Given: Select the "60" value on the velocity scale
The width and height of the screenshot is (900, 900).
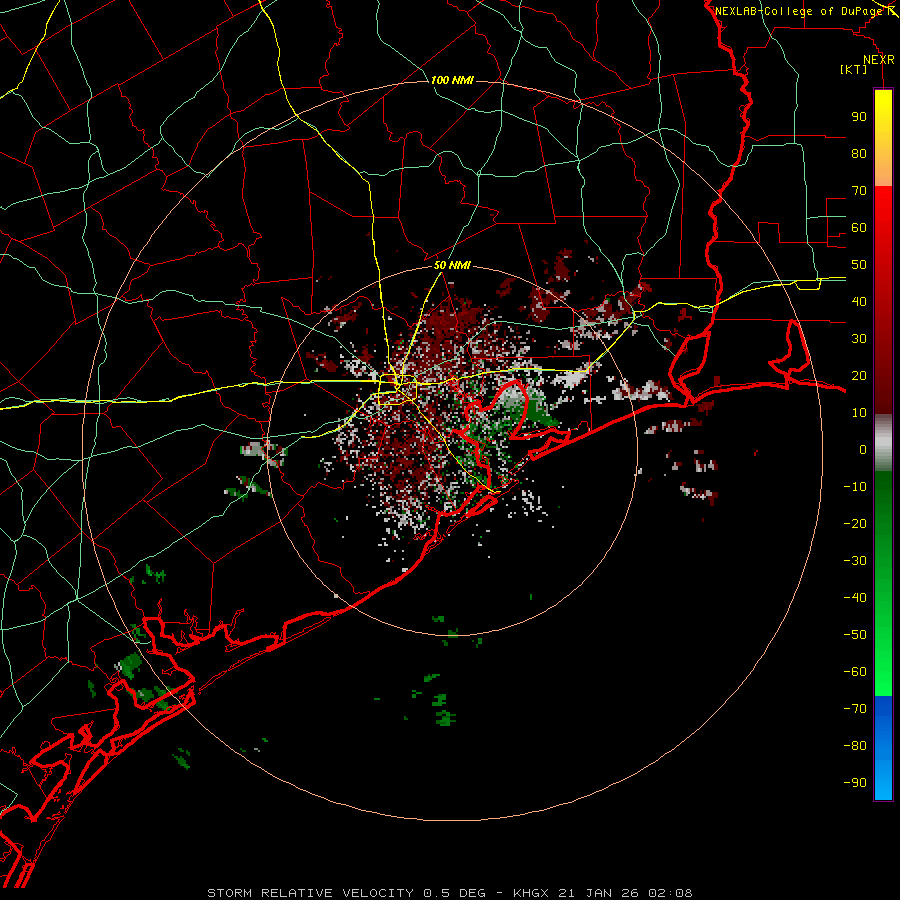Looking at the screenshot, I should coord(859,227).
